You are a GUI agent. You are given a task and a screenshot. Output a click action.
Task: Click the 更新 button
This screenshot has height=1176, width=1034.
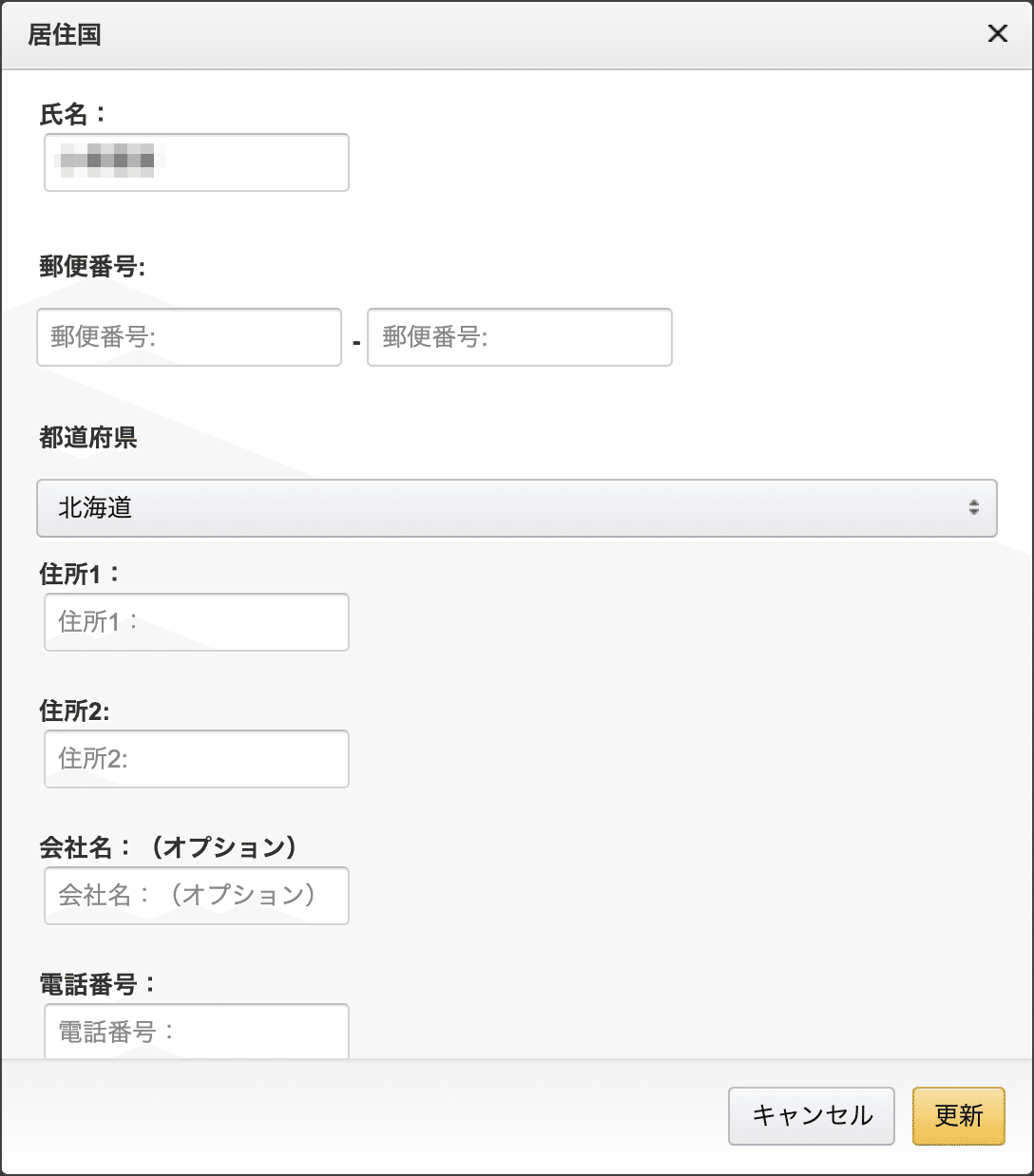tap(958, 1116)
